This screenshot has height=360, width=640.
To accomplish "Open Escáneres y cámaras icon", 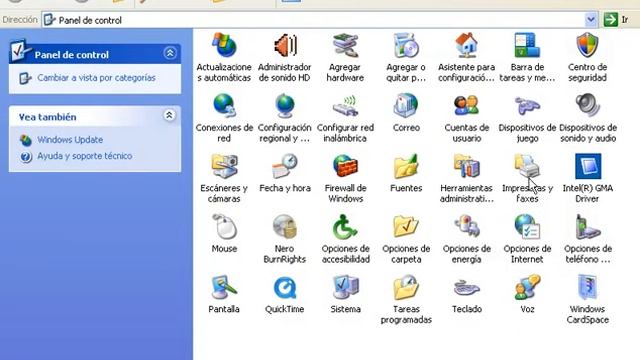I will pos(224,166).
